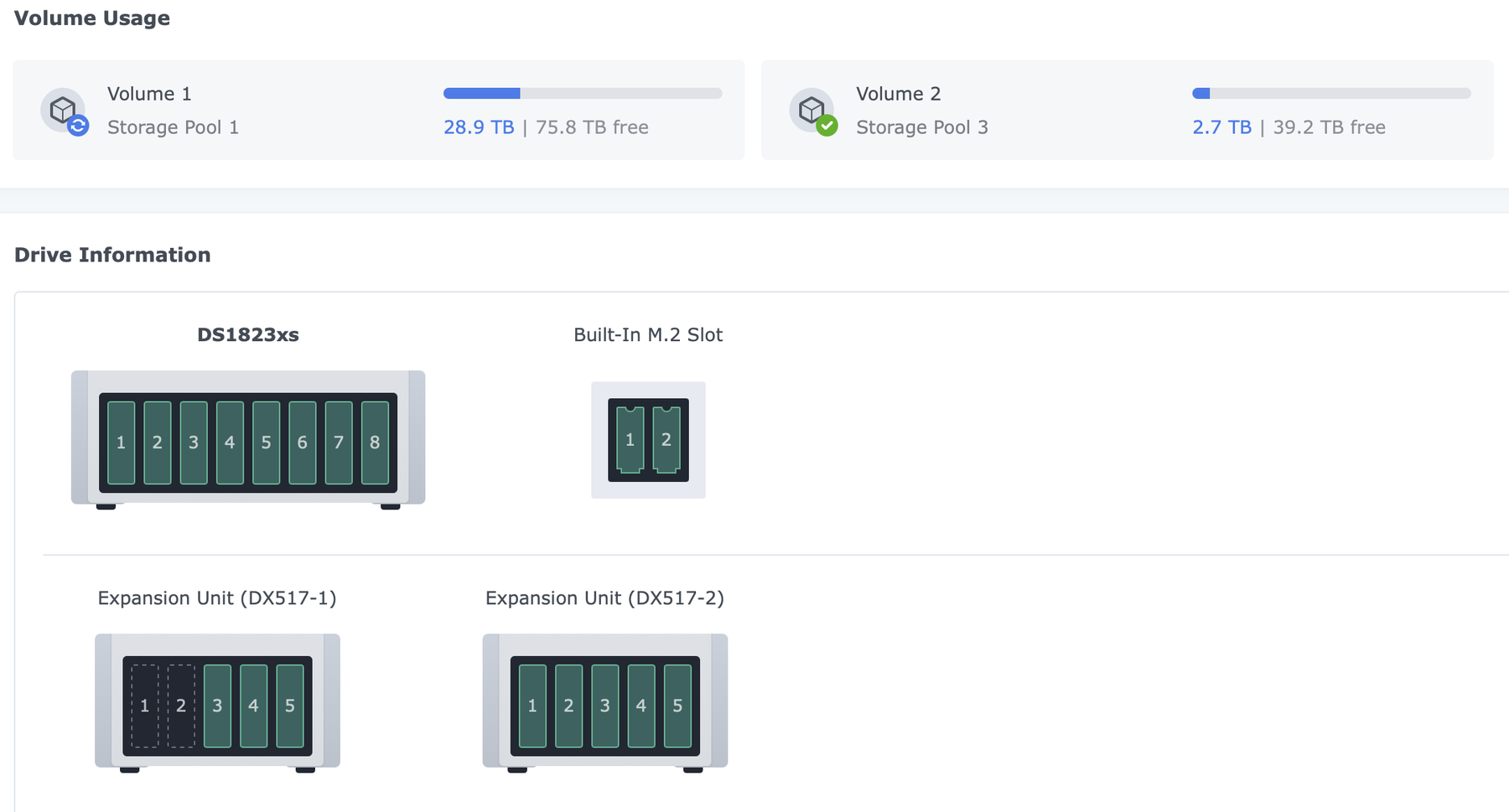
Task: Click the Volume 2 healthy status icon
Action: point(827,126)
